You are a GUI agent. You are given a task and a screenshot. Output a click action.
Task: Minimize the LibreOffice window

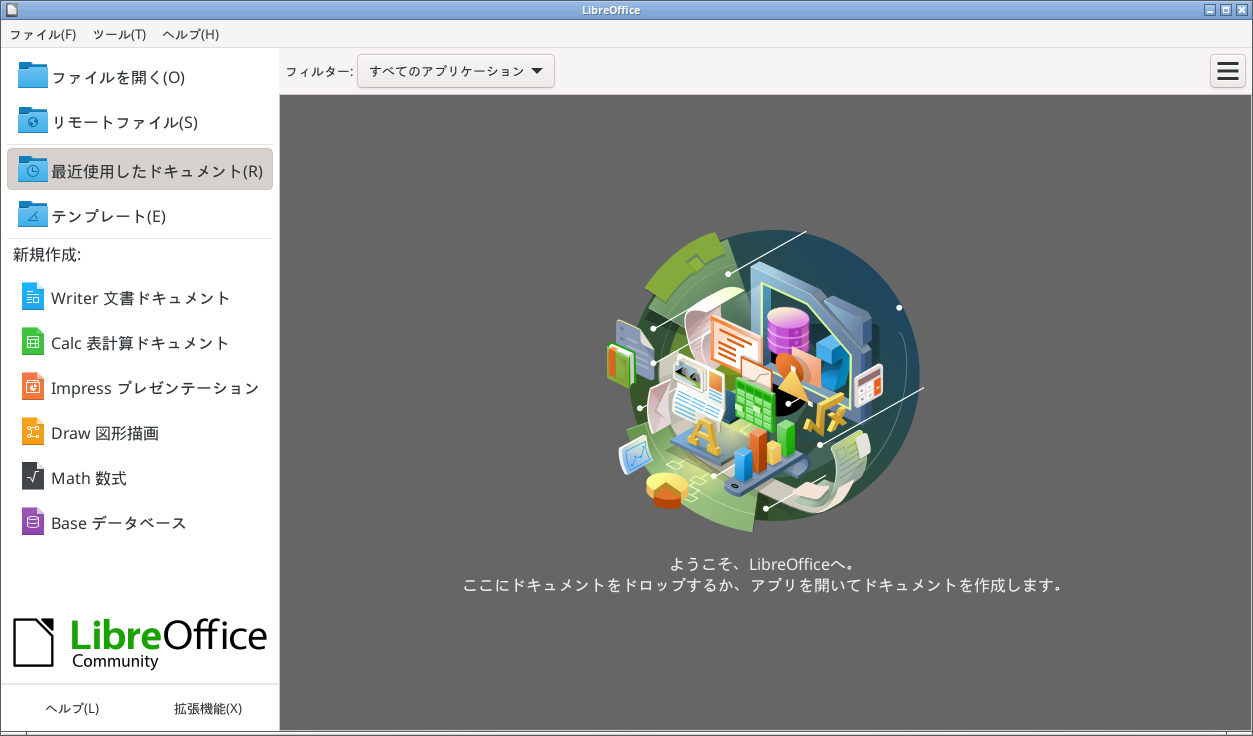tap(1210, 10)
